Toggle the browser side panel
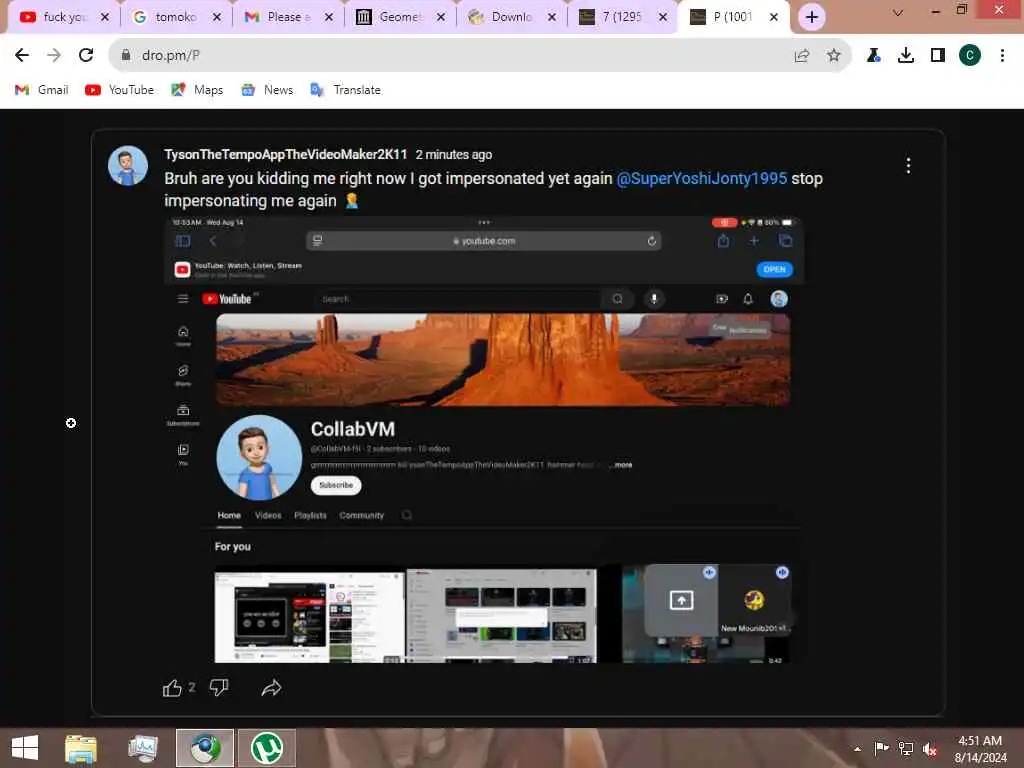The height and width of the screenshot is (768, 1024). 938,56
